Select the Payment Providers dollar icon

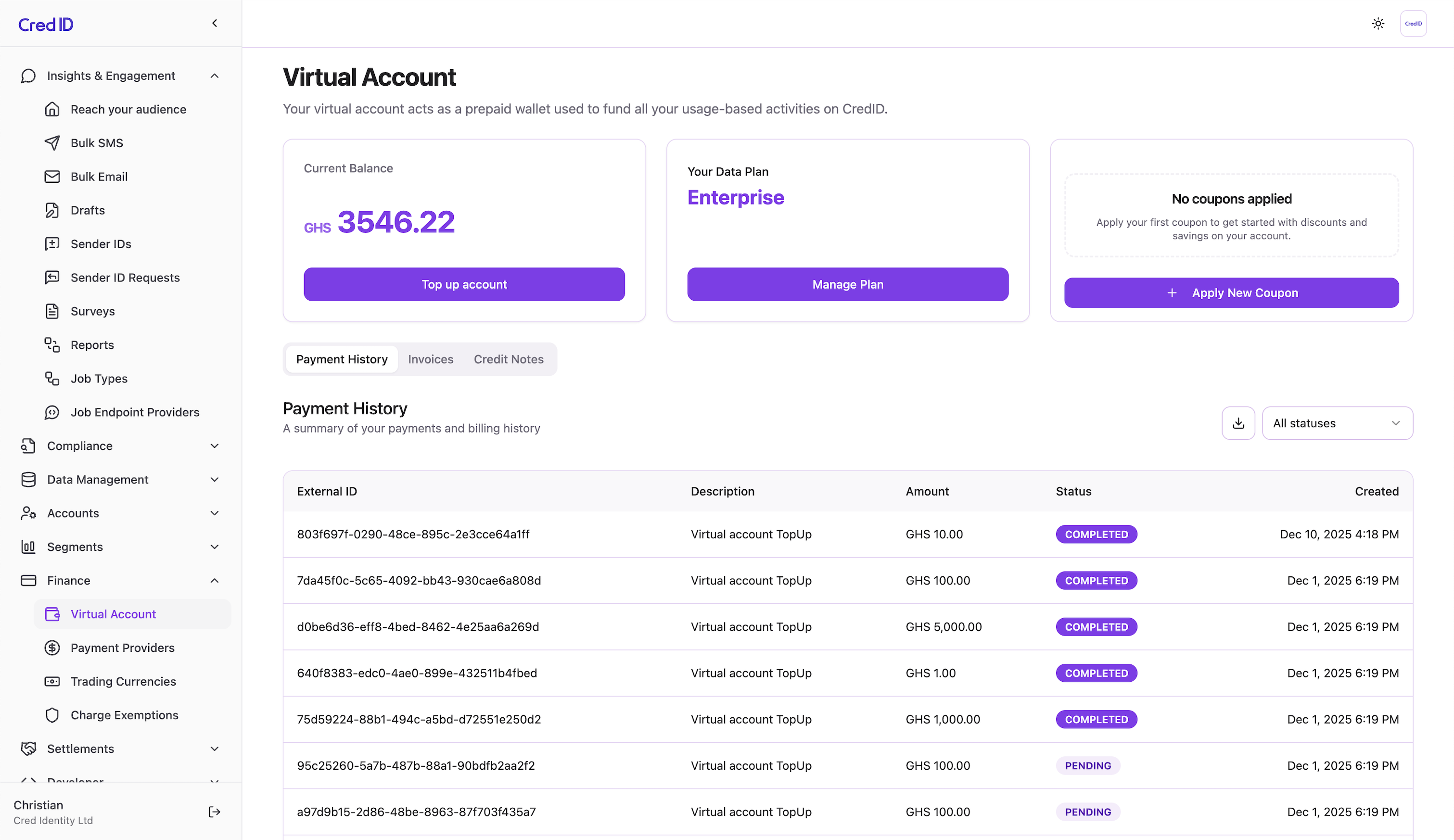point(52,648)
